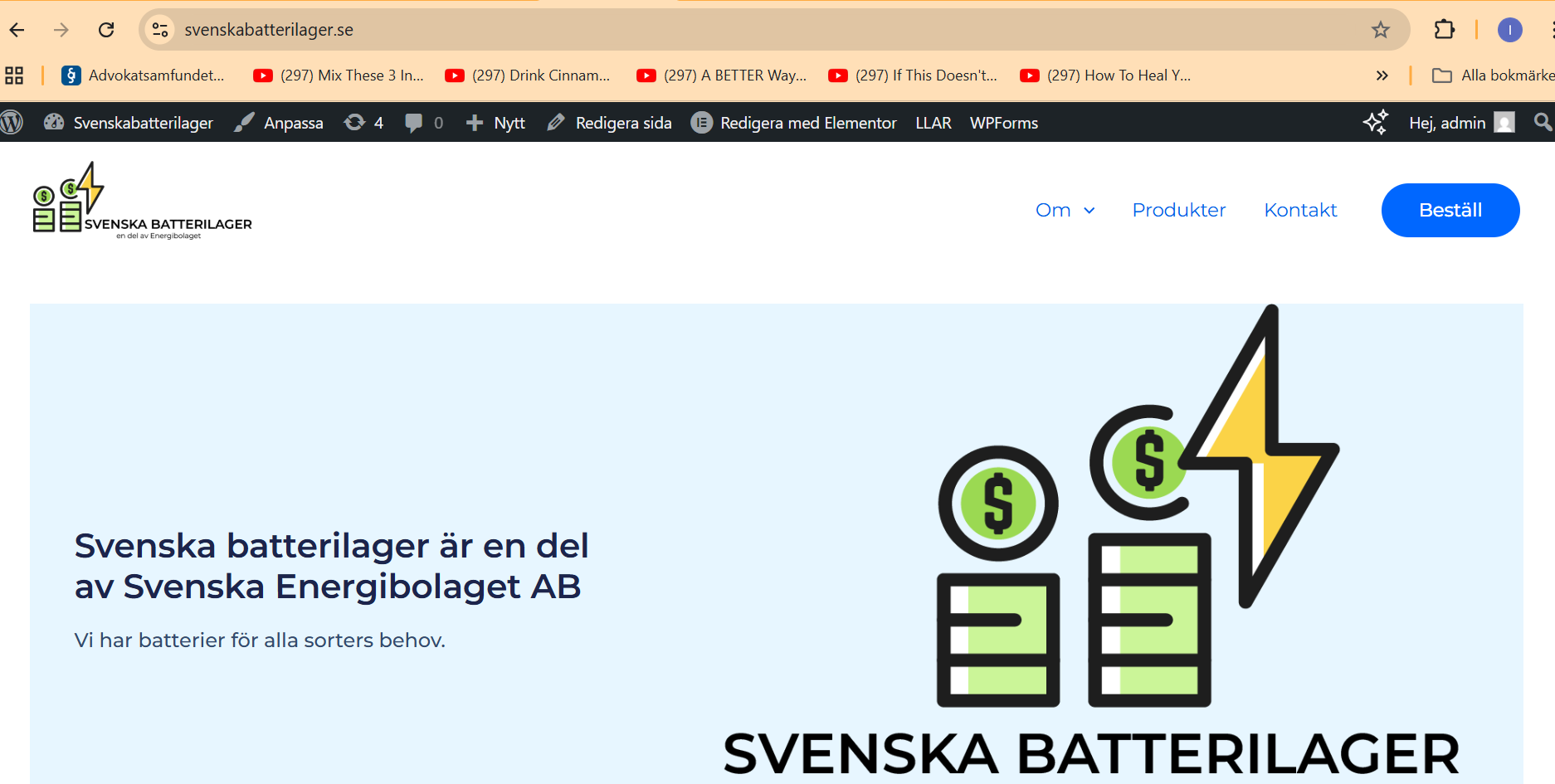Open the WordPress logo menu
This screenshot has width=1555, height=784.
click(x=12, y=123)
